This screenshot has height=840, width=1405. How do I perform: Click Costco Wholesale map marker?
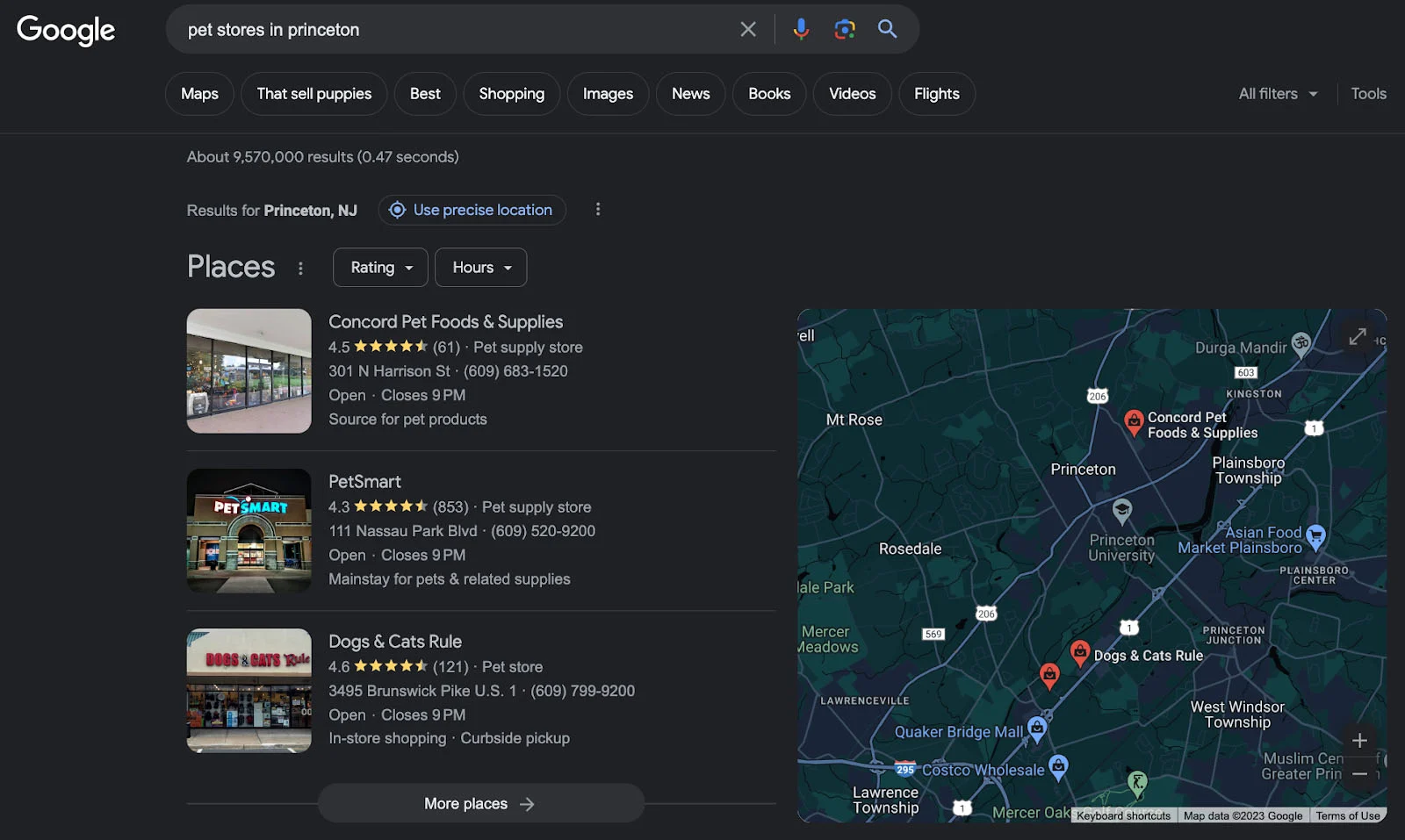pyautogui.click(x=1059, y=766)
